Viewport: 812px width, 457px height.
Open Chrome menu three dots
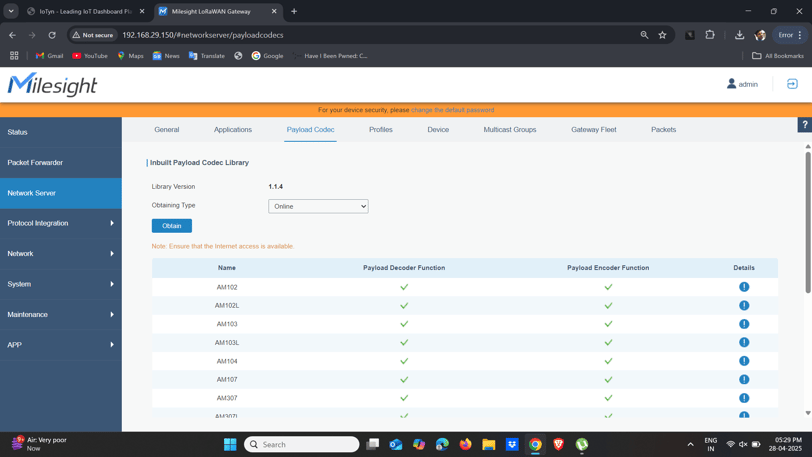800,35
